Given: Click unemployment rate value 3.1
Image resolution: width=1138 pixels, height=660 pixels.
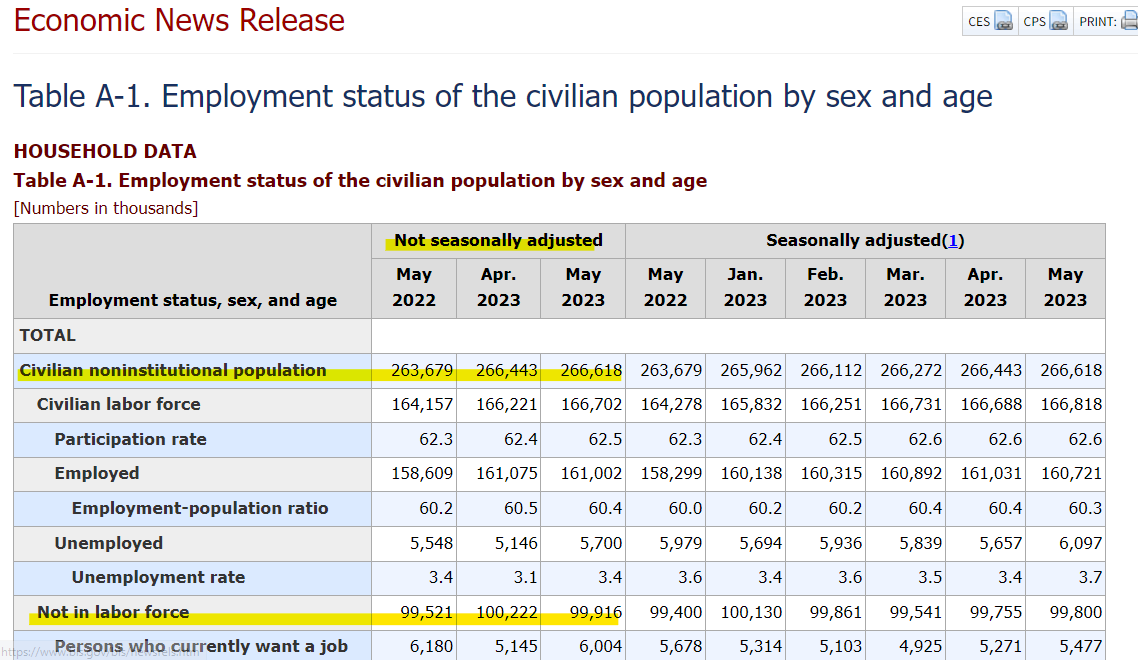Looking at the screenshot, I should click(525, 577).
